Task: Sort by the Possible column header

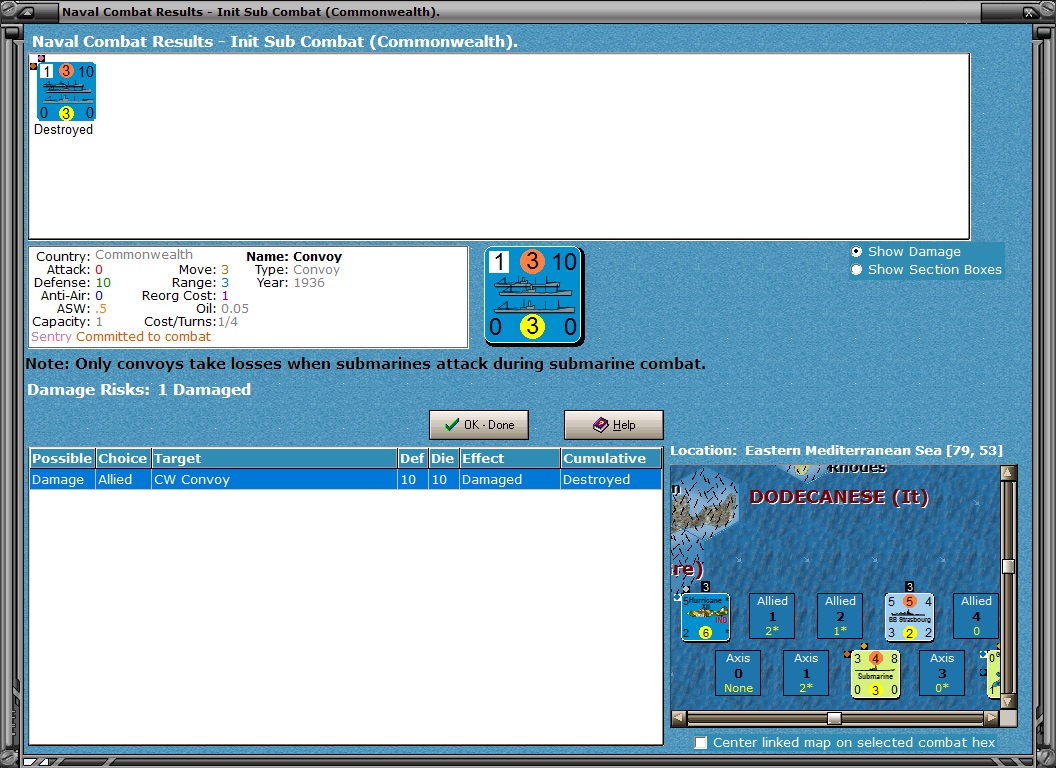Action: click(x=62, y=458)
